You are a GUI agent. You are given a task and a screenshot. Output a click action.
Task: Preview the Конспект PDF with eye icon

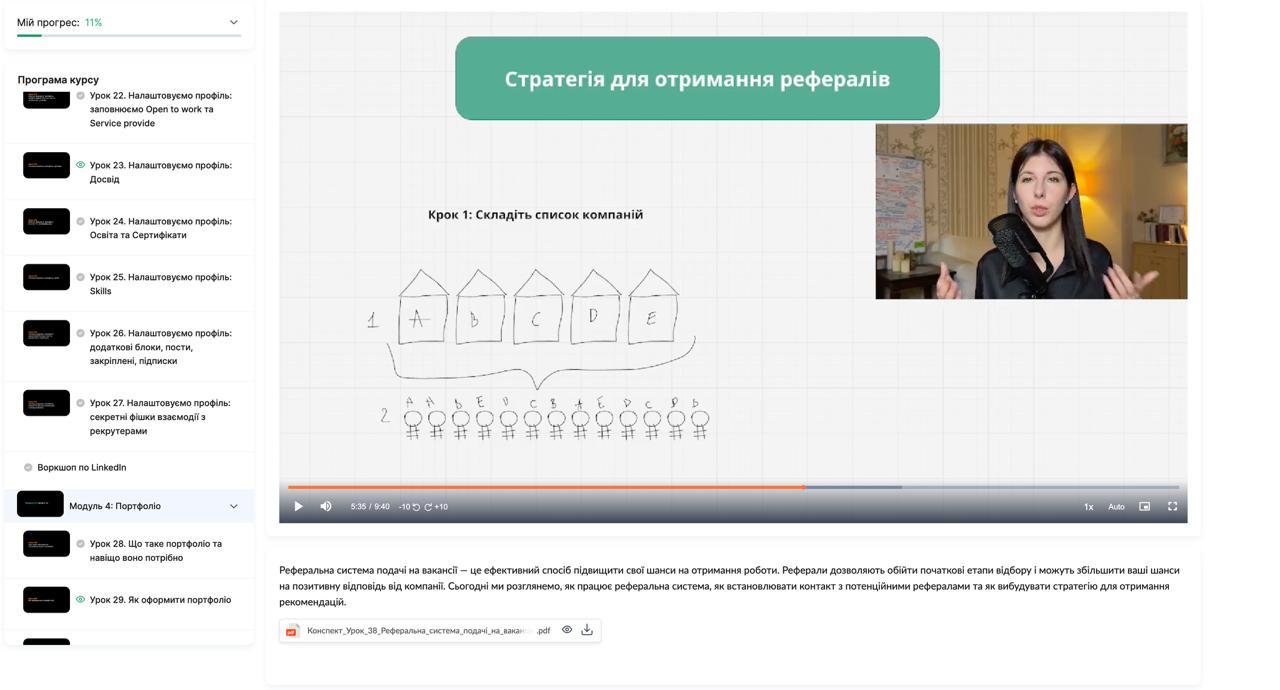coord(567,630)
